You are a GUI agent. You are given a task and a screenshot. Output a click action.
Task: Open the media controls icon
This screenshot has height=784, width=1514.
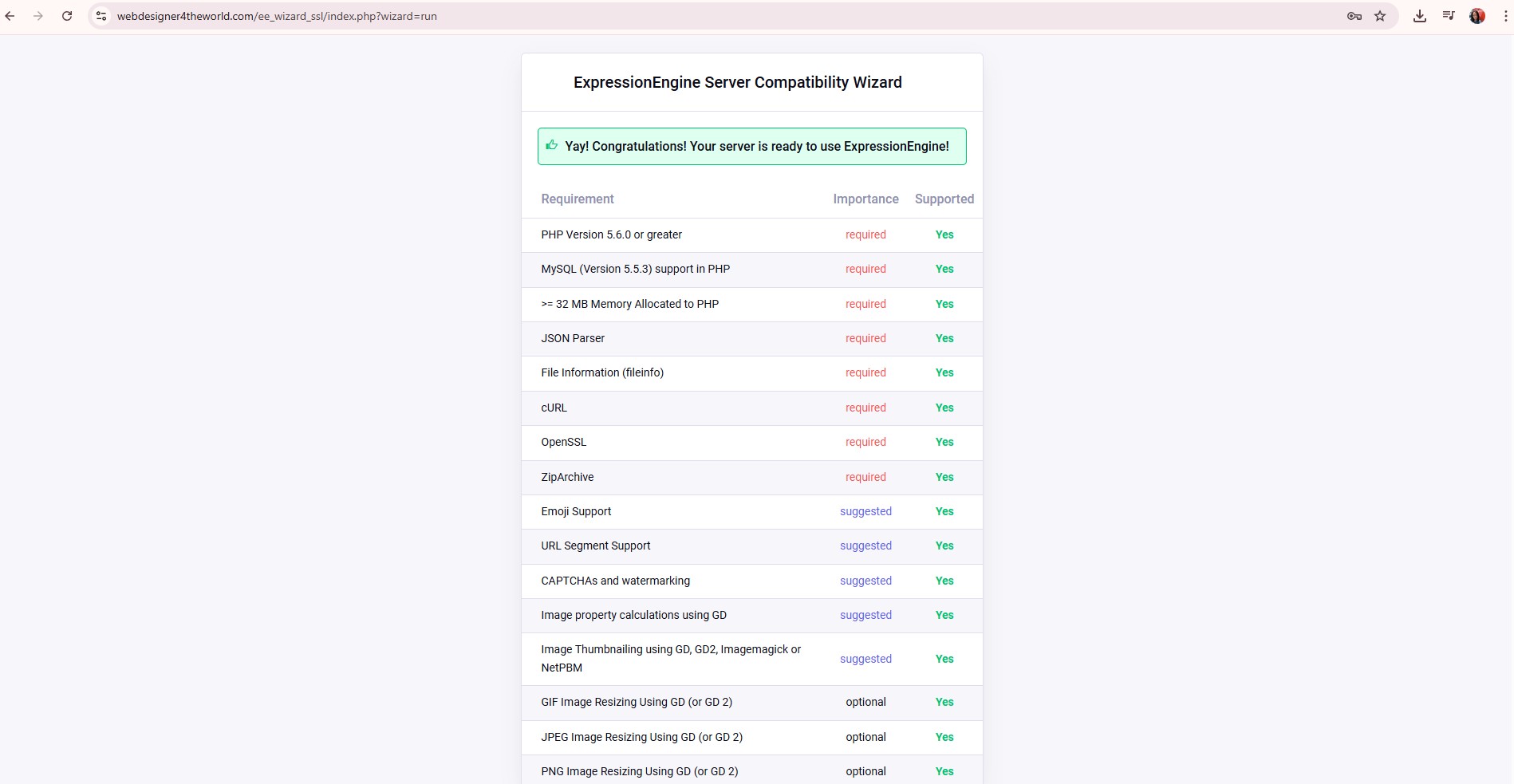pyautogui.click(x=1449, y=16)
